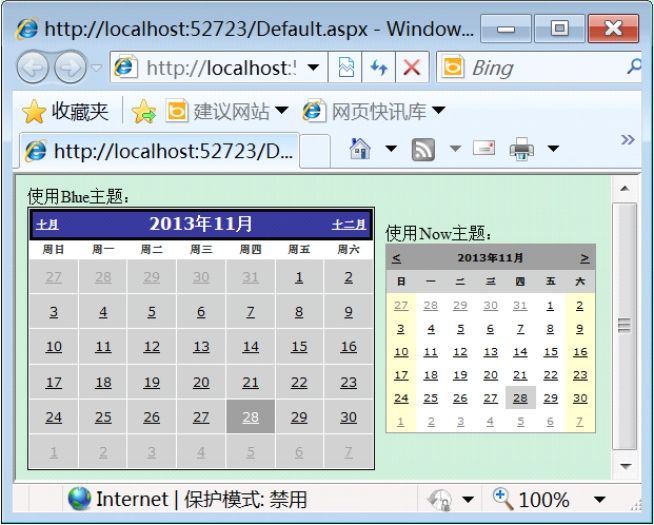
Task: Click the 网页快讯库 IE icon
Action: [314, 111]
